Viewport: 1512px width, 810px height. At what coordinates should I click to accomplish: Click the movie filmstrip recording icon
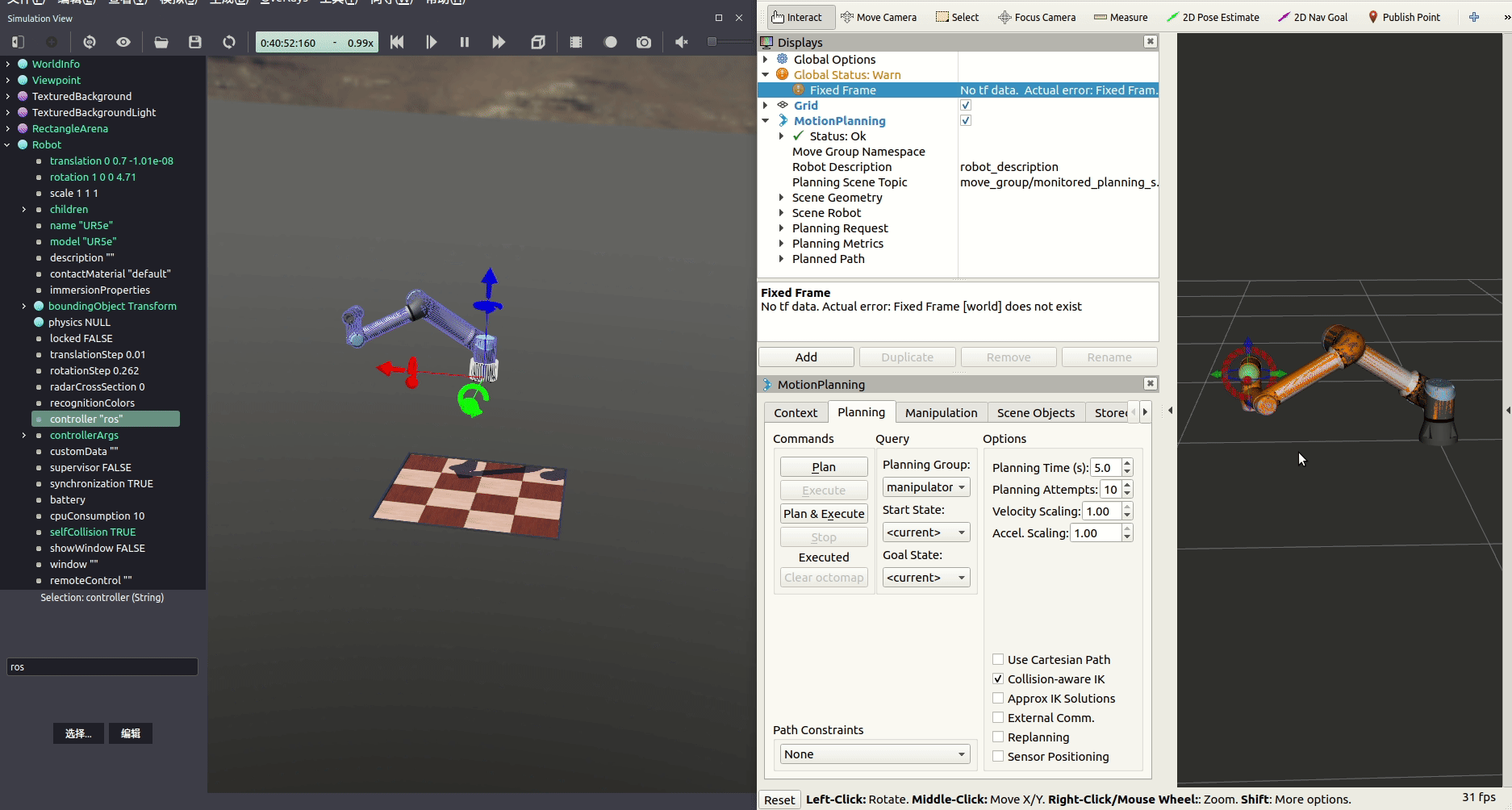point(576,42)
